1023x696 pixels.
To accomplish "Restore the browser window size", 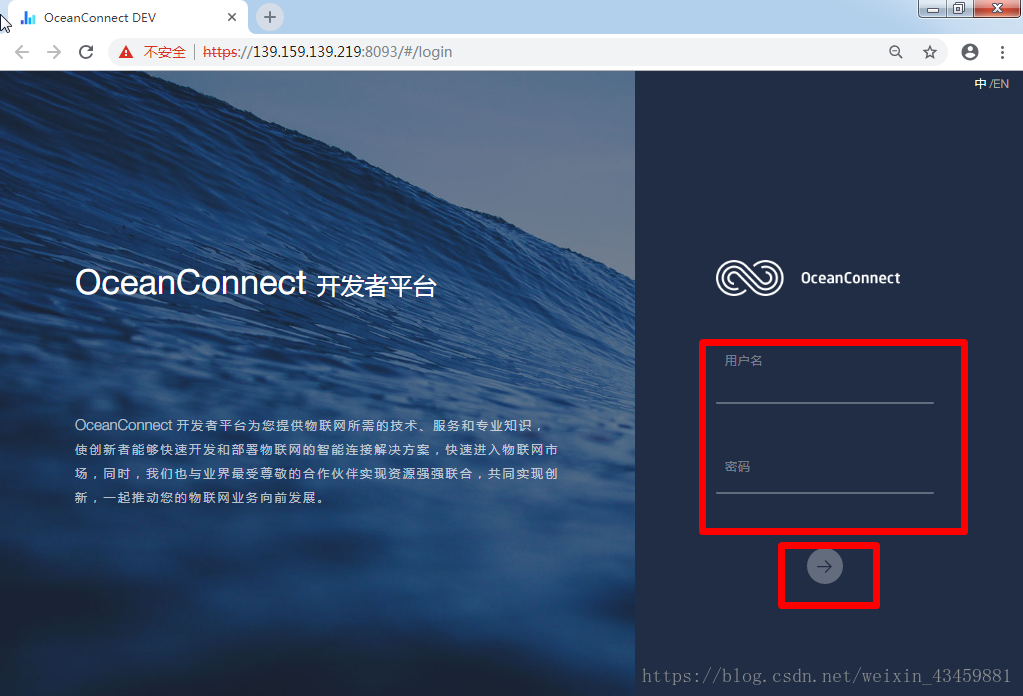I will [x=959, y=8].
